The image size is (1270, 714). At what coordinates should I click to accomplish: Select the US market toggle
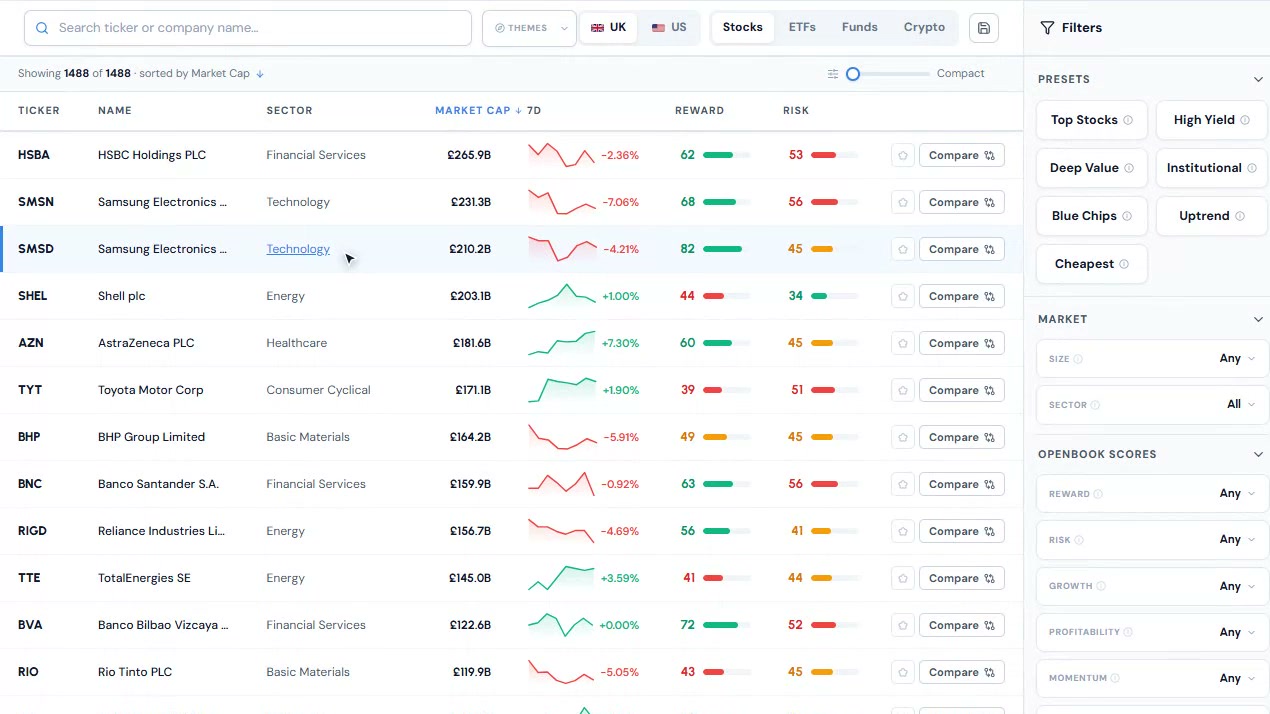(x=669, y=28)
